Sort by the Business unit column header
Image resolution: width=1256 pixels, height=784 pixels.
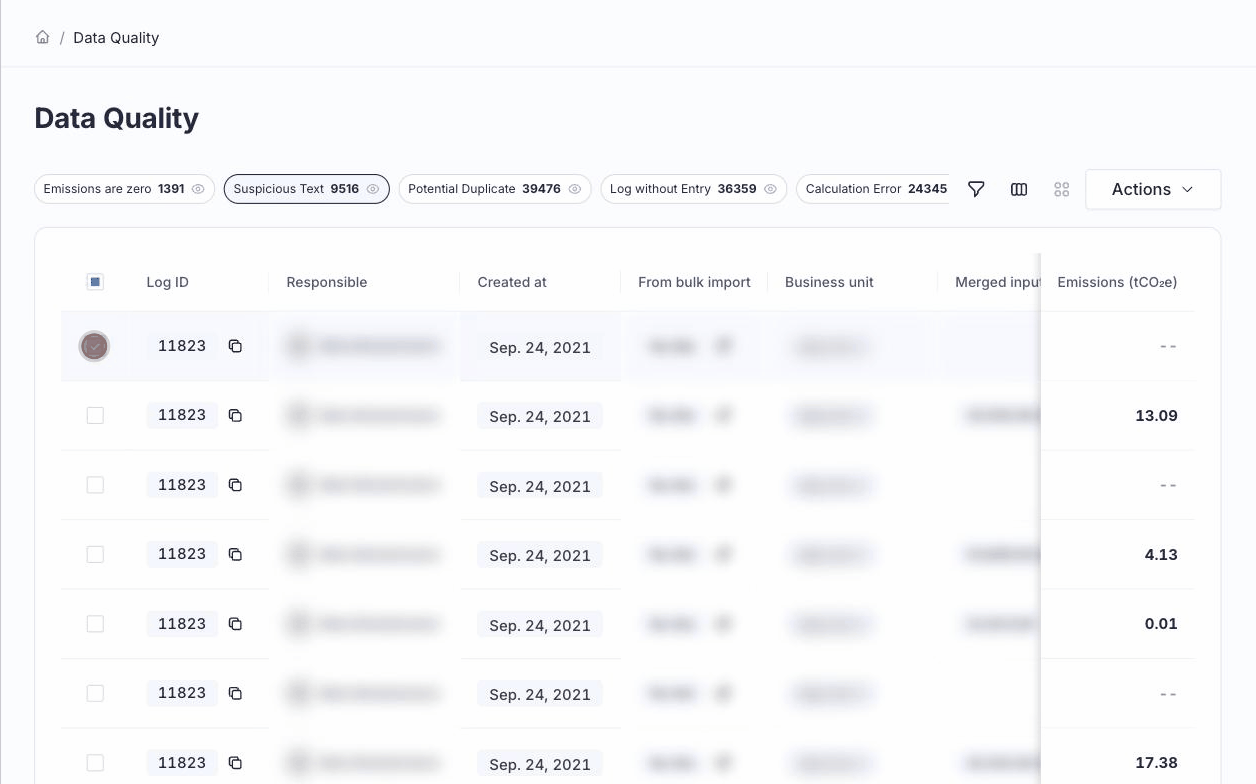(x=829, y=282)
